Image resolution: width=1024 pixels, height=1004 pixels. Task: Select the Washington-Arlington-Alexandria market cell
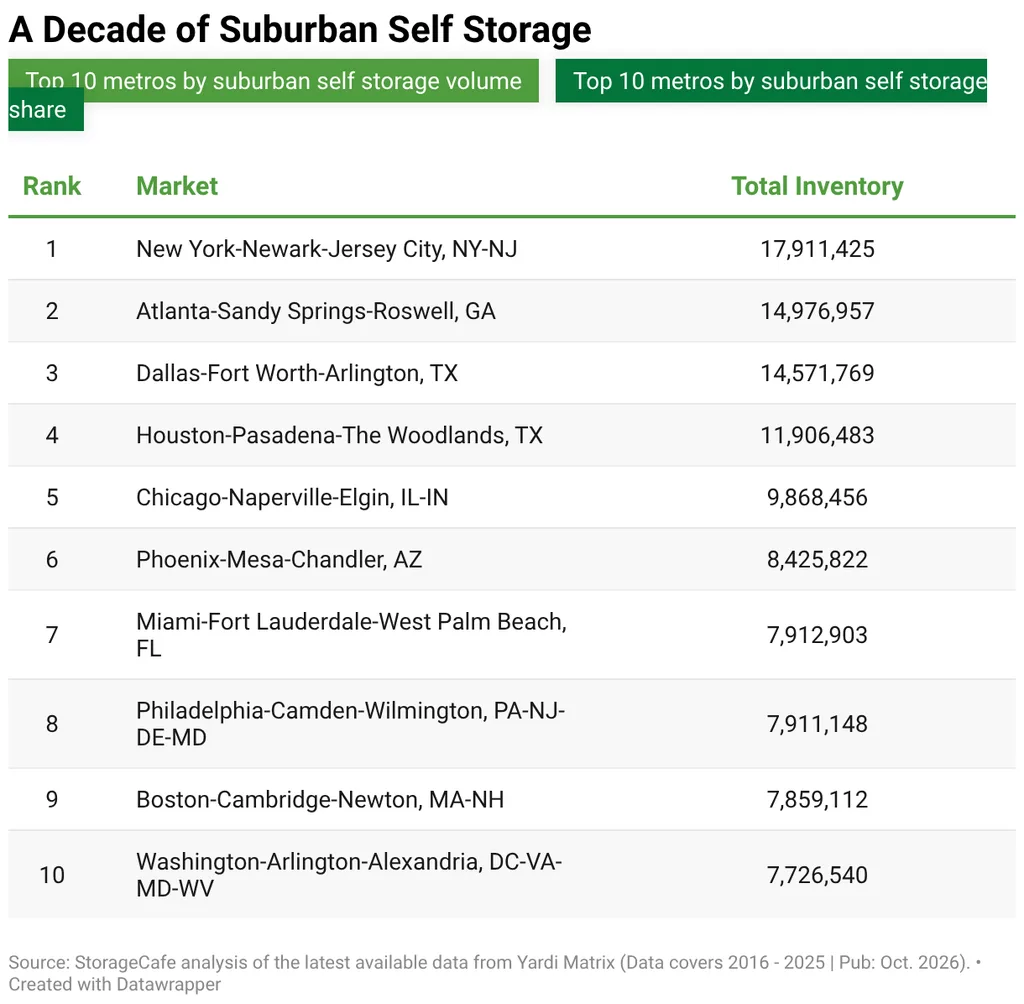pyautogui.click(x=349, y=875)
